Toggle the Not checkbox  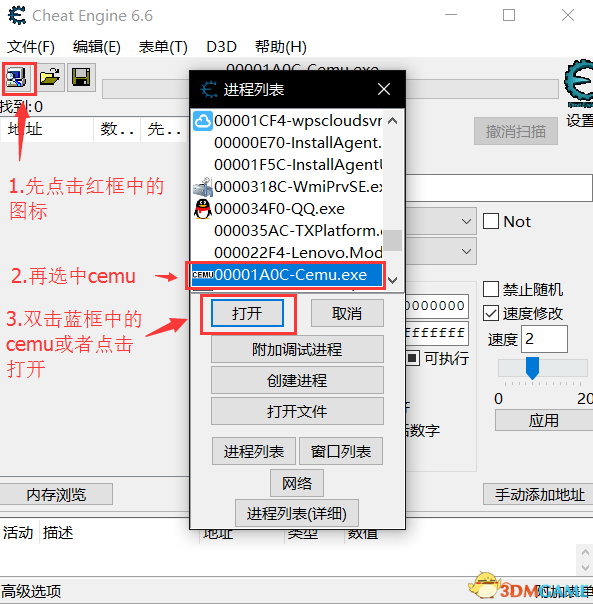(491, 221)
